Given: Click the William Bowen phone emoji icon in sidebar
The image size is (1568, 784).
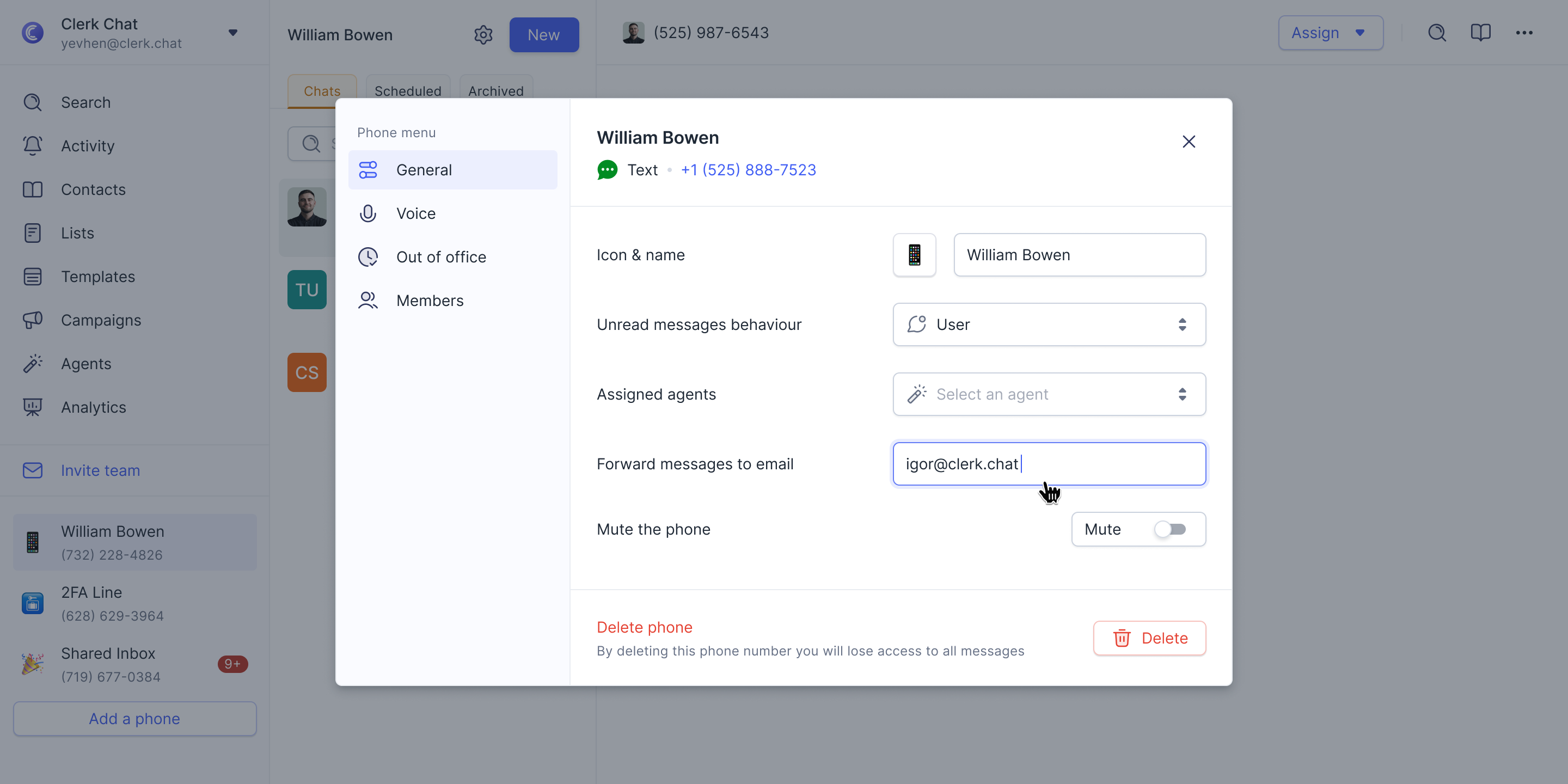Looking at the screenshot, I should tap(32, 542).
